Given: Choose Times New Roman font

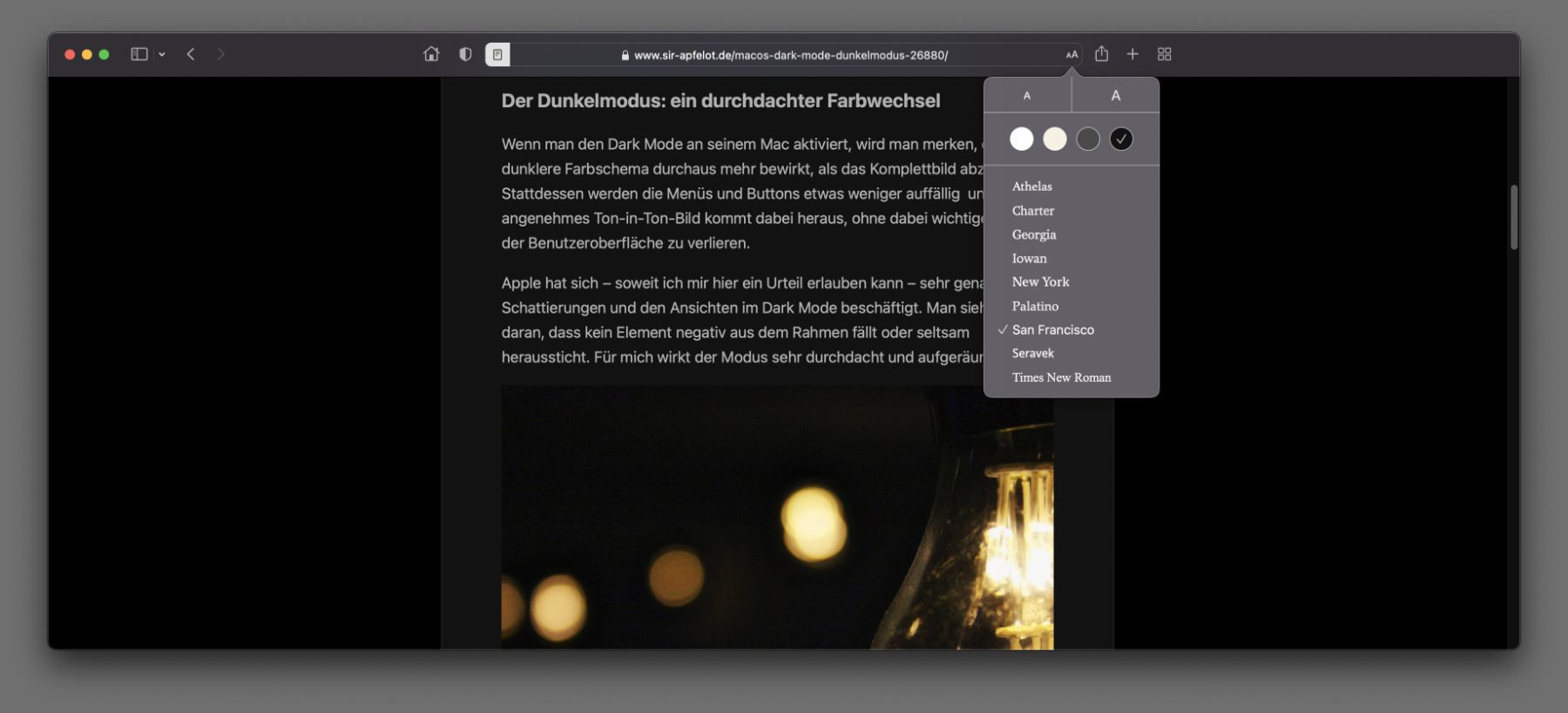Looking at the screenshot, I should click(1061, 377).
